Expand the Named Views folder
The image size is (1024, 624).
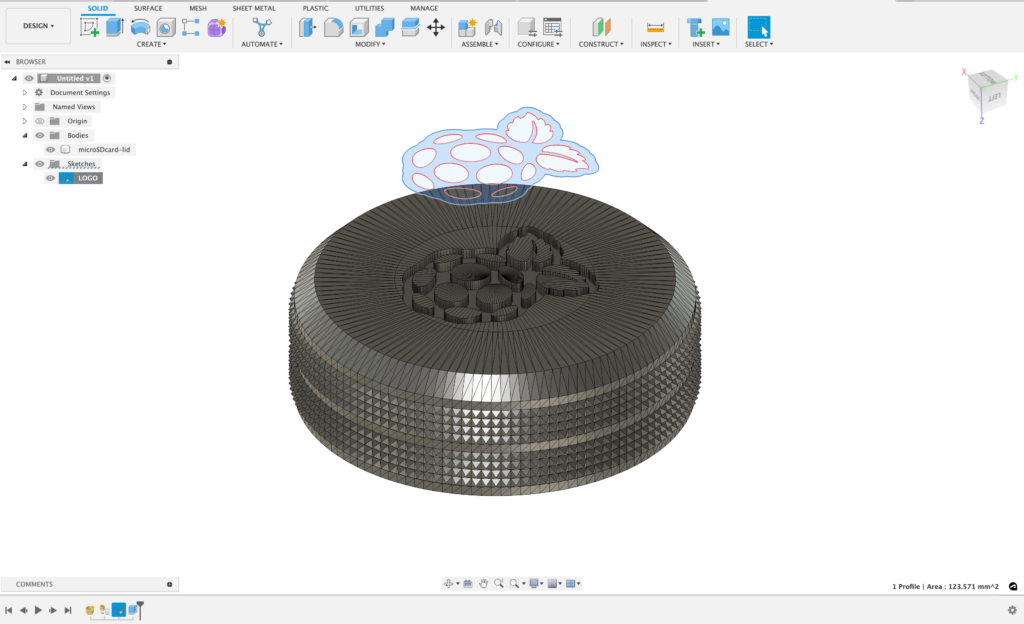[x=25, y=107]
